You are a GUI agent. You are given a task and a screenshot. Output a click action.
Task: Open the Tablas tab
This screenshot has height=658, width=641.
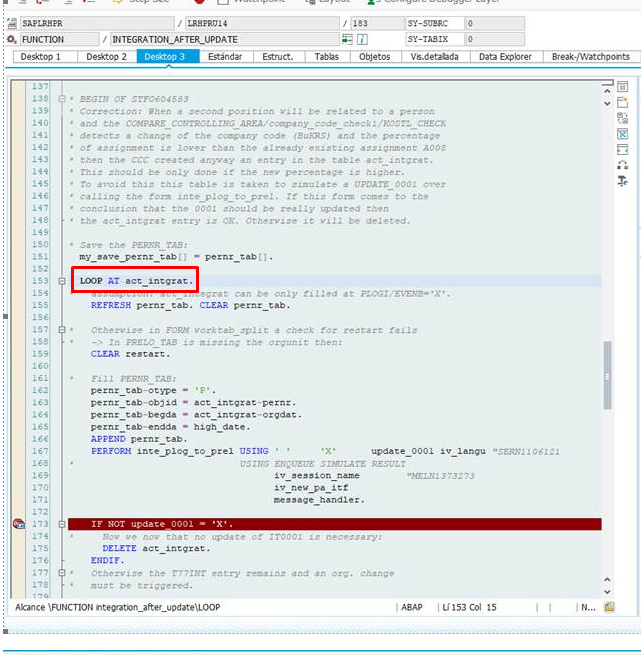coord(328,57)
